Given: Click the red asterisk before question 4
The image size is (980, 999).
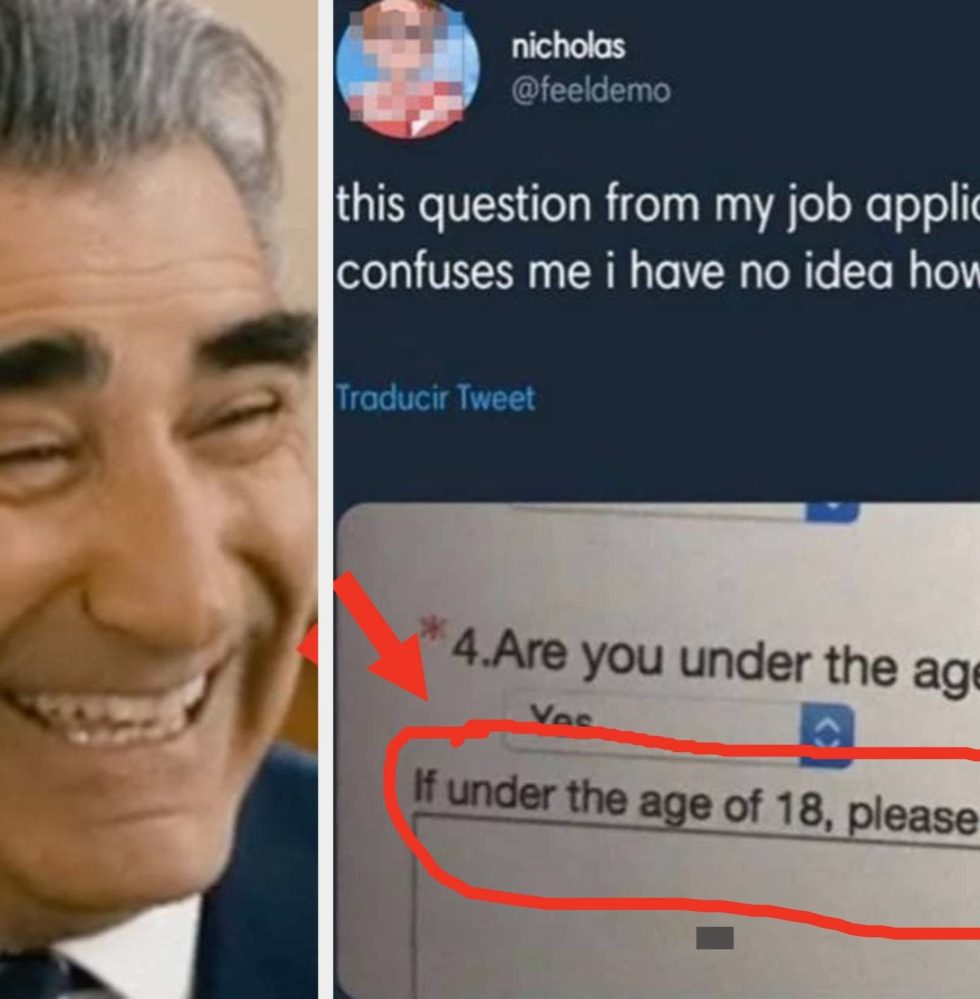Looking at the screenshot, I should [x=433, y=630].
